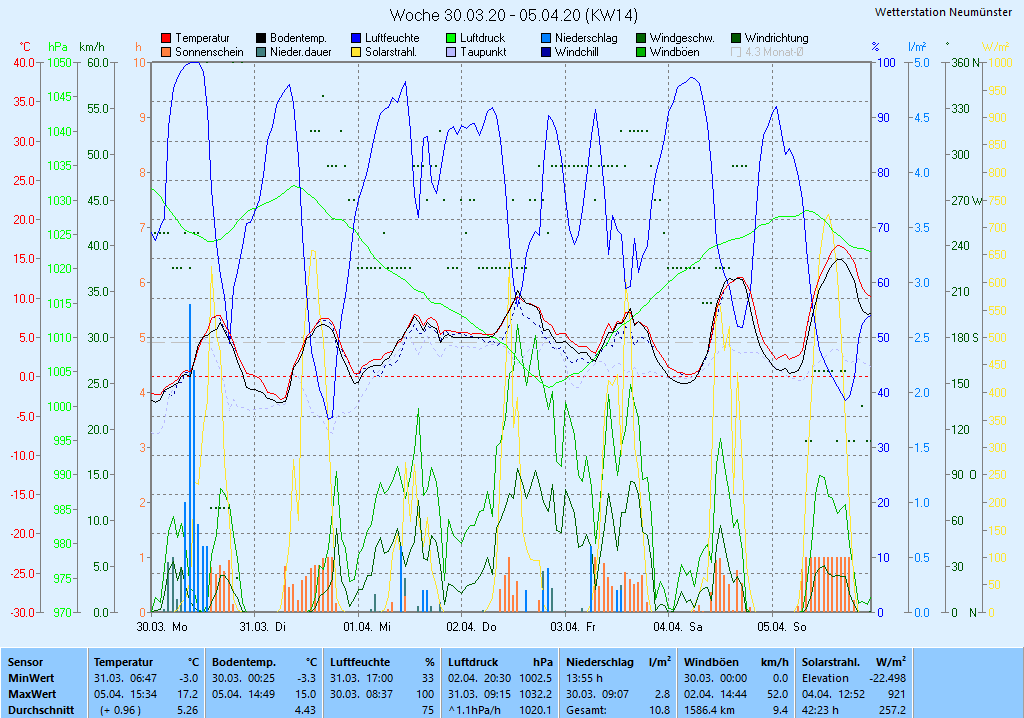This screenshot has height=718, width=1024.
Task: Click the green Luftdruck legend box
Action: tap(451, 38)
